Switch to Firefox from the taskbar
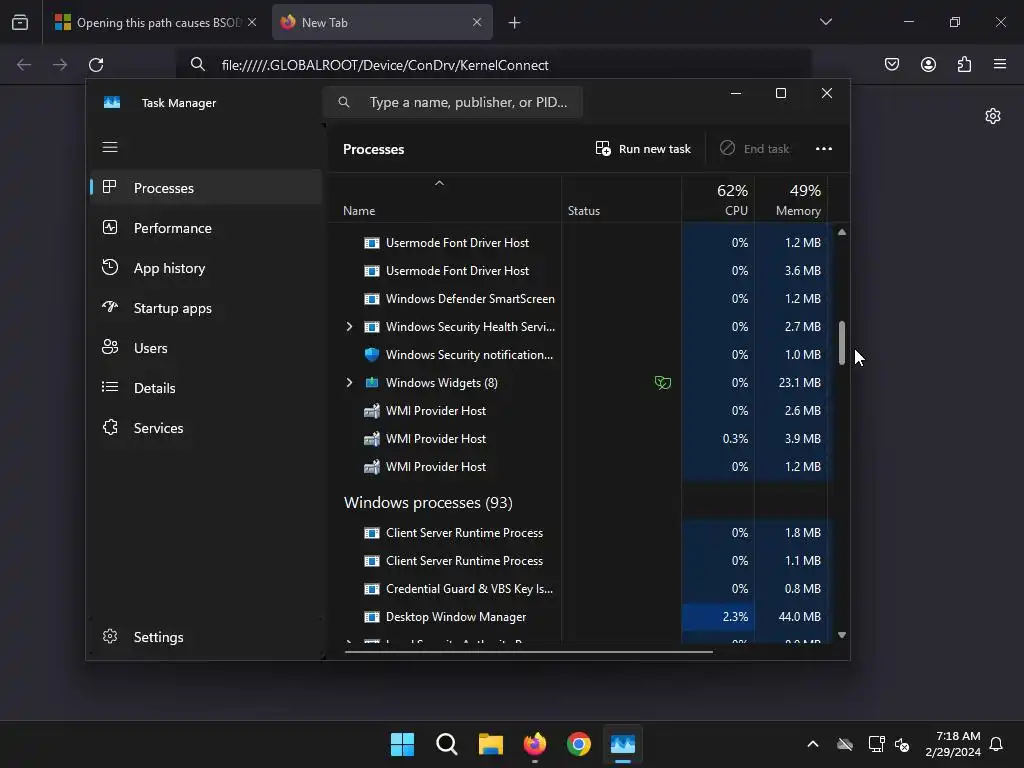The width and height of the screenshot is (1024, 768). coord(535,744)
